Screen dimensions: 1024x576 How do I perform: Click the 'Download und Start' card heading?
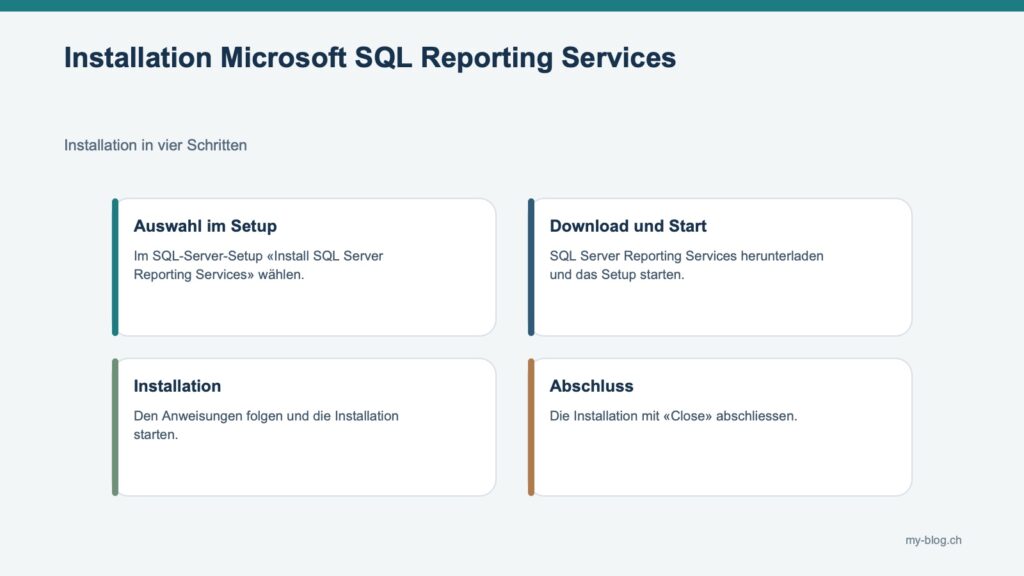tap(628, 226)
